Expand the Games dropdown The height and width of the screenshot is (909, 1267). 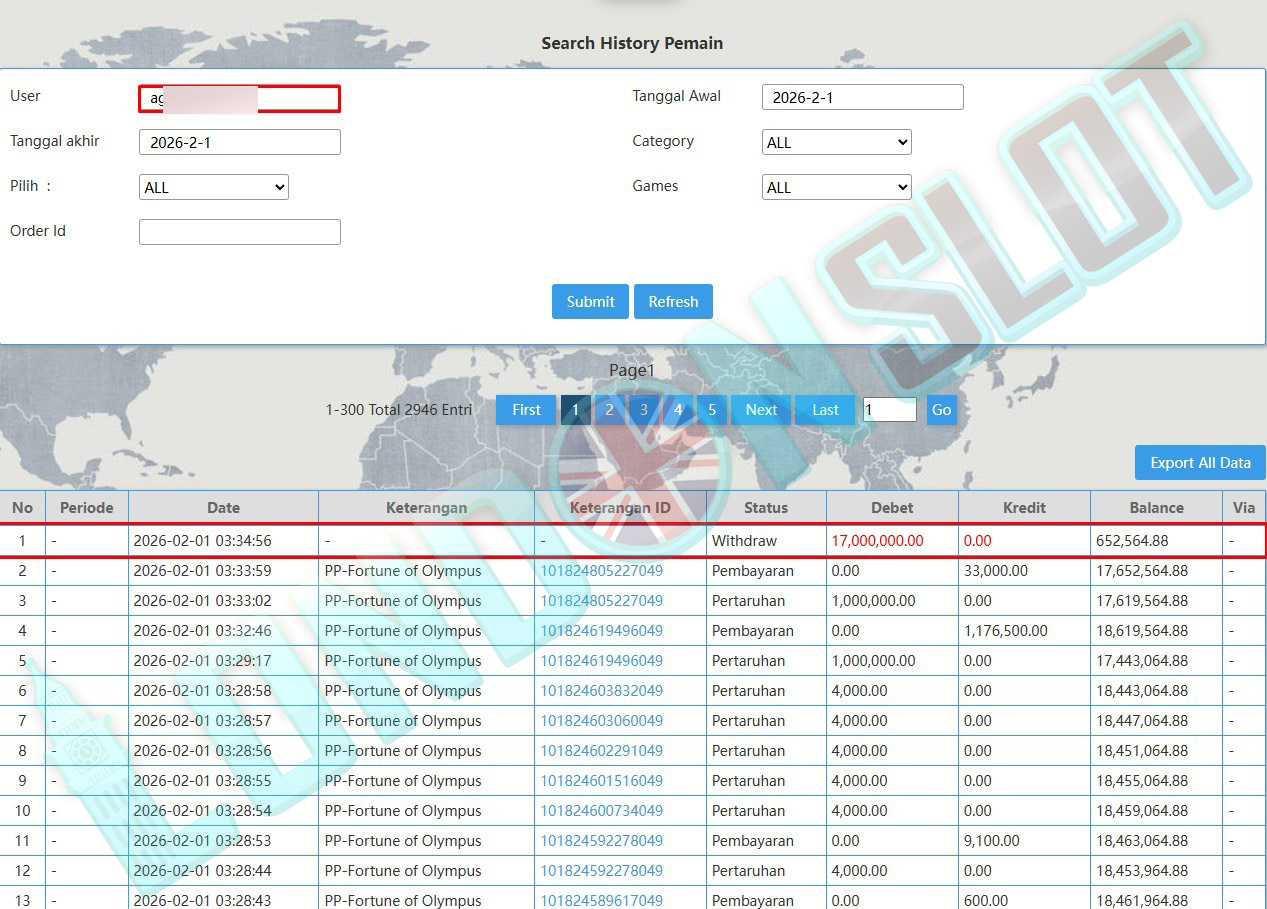836,188
